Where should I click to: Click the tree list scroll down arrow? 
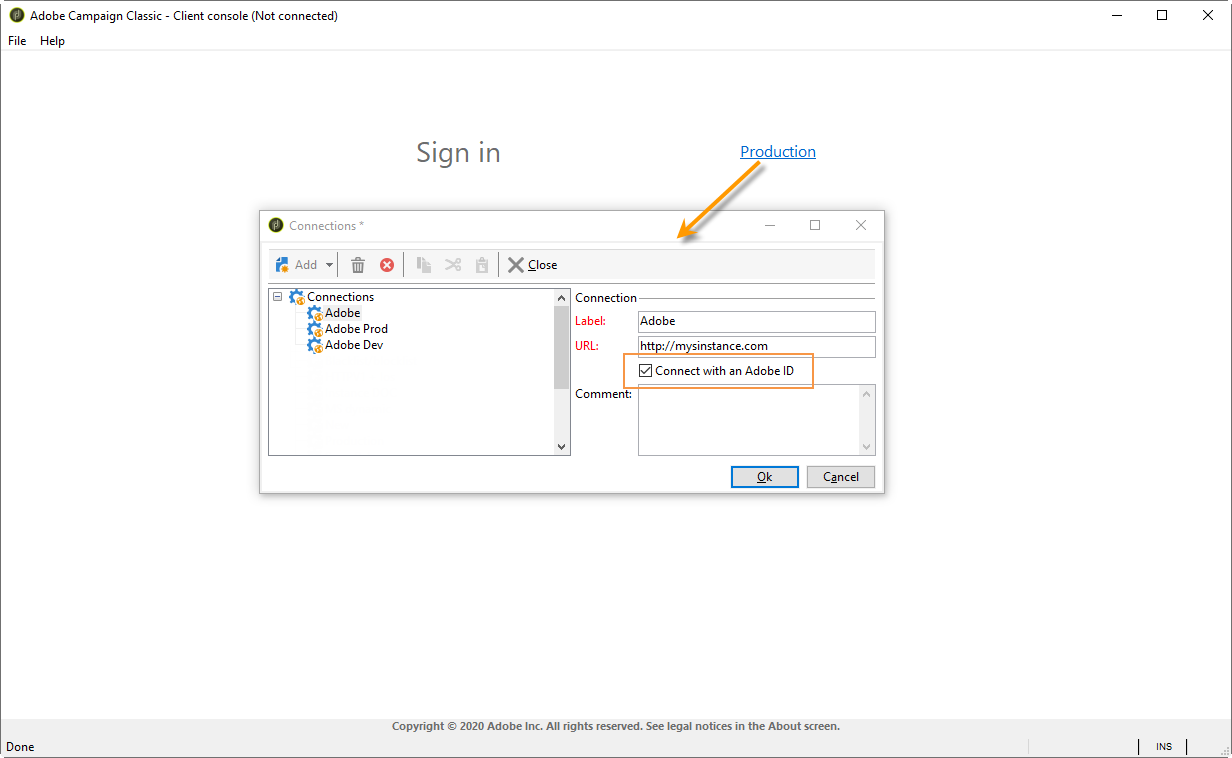pos(561,447)
